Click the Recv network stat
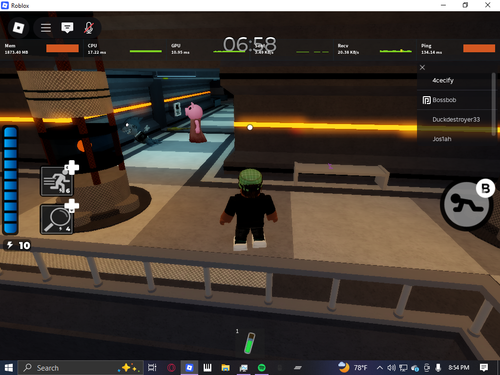Screen dimensions: 500x375 [375, 49]
